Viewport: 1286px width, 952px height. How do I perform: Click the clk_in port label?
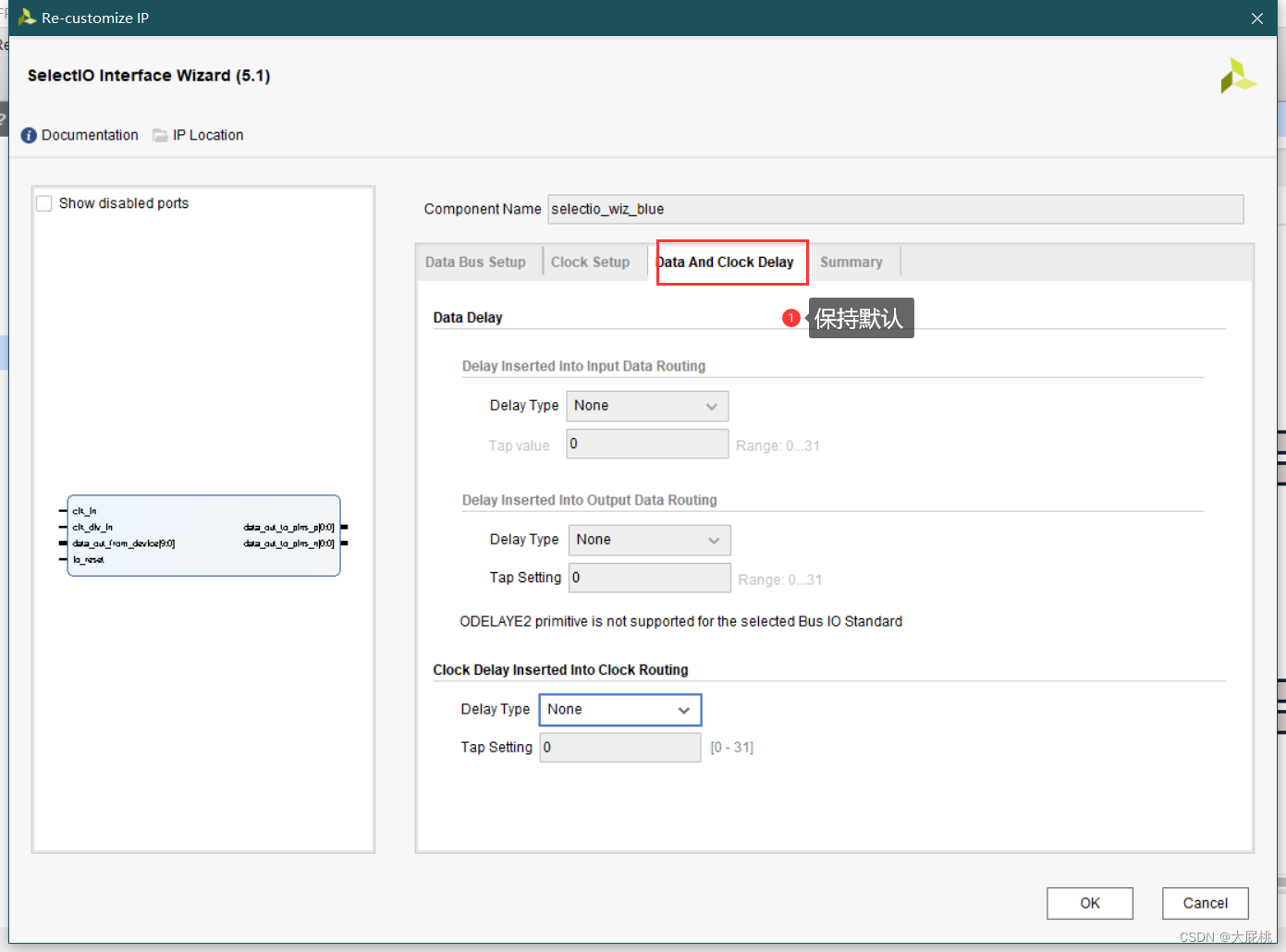(x=85, y=511)
